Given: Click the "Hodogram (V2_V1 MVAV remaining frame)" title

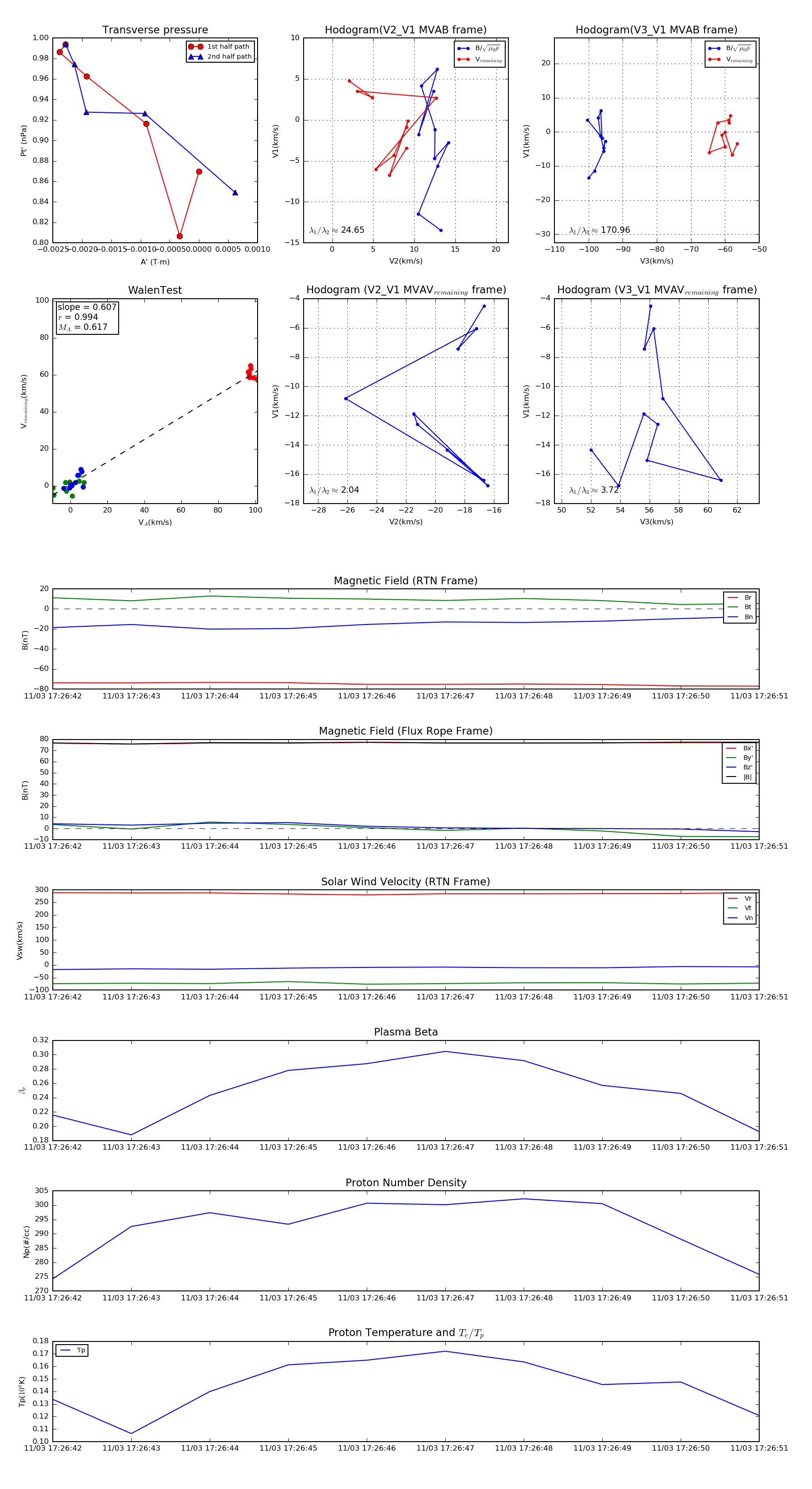Looking at the screenshot, I should [406, 290].
